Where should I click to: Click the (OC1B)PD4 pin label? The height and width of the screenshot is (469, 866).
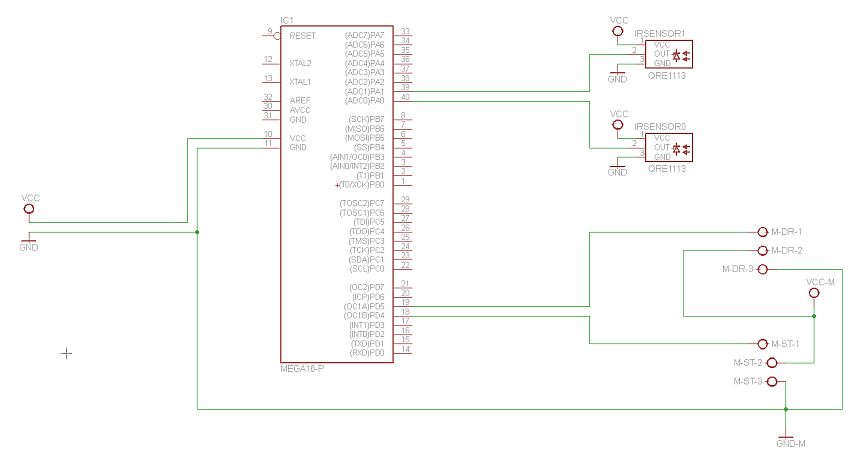pos(364,316)
